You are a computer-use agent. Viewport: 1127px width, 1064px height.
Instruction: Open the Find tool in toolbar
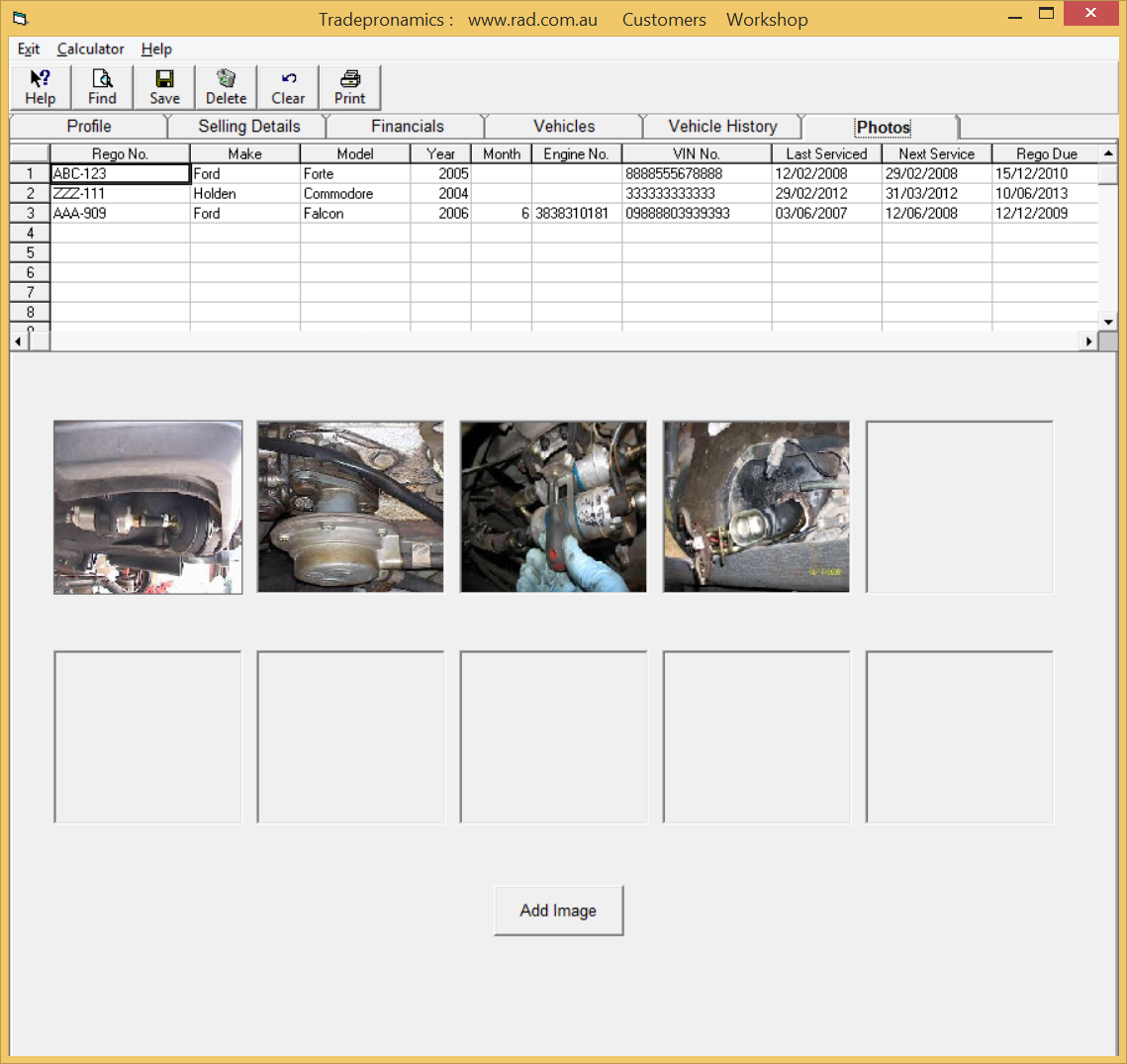tap(102, 87)
